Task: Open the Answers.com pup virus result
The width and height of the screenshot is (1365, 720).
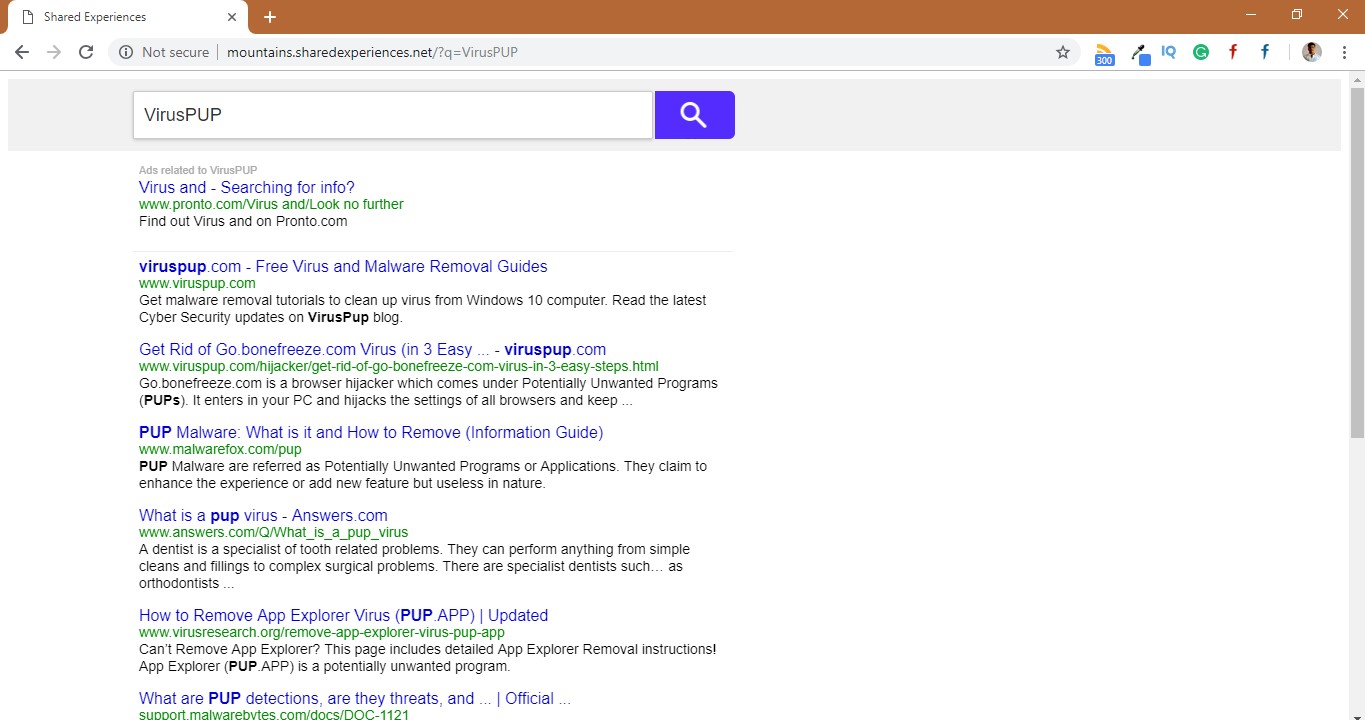Action: point(262,515)
